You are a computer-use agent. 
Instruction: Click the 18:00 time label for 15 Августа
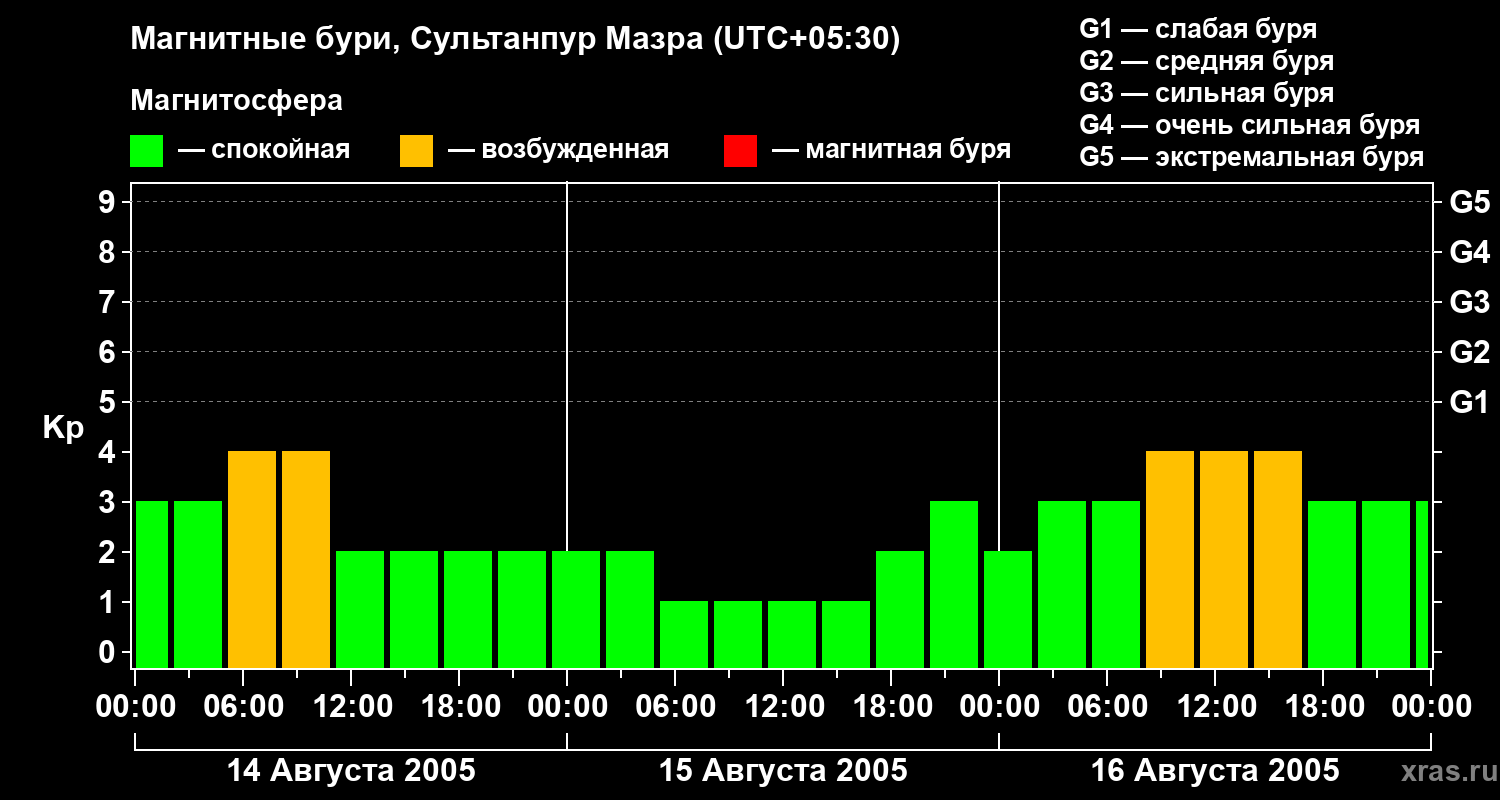891,707
